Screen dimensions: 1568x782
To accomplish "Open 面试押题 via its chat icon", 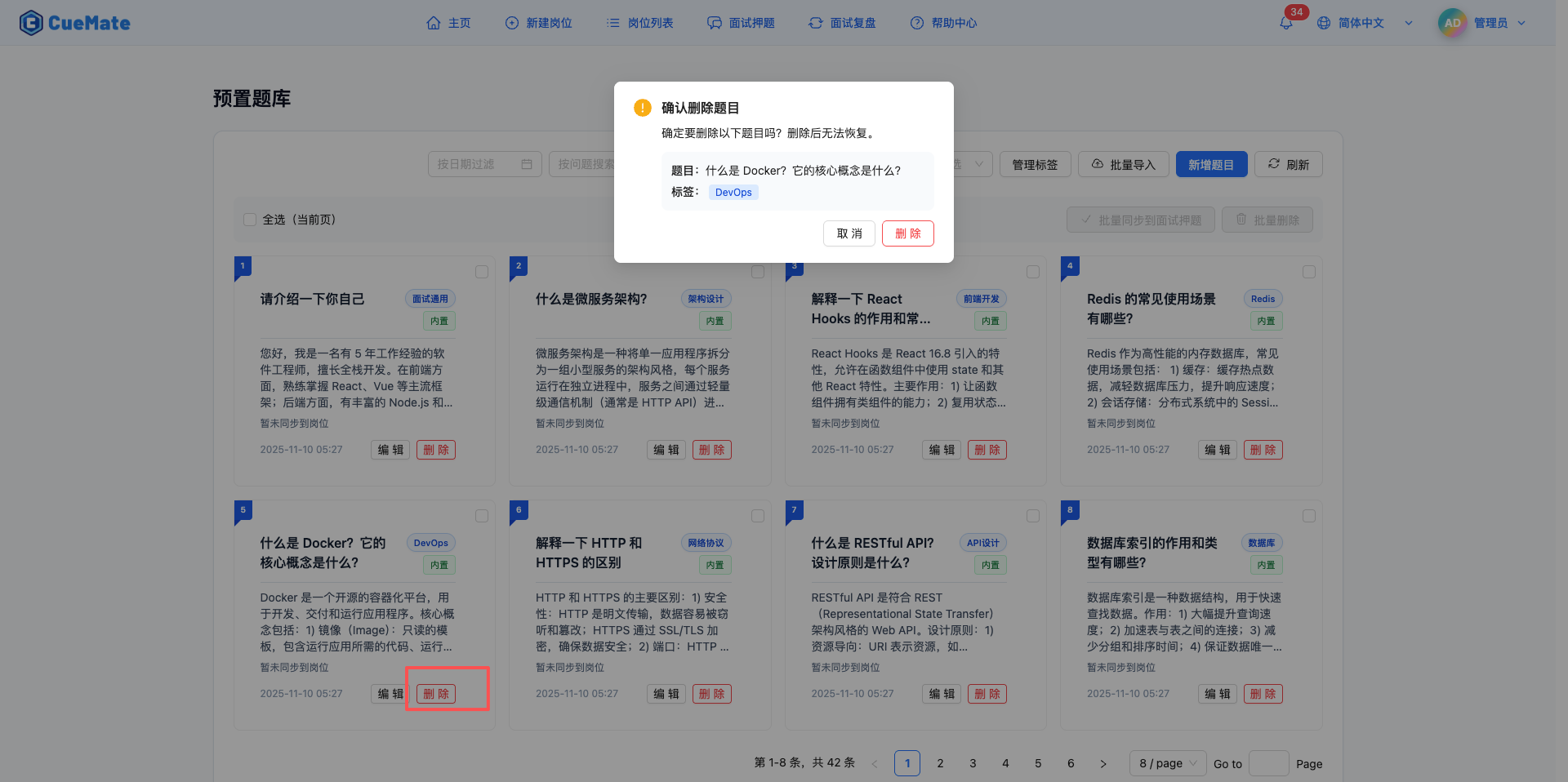I will tap(715, 23).
